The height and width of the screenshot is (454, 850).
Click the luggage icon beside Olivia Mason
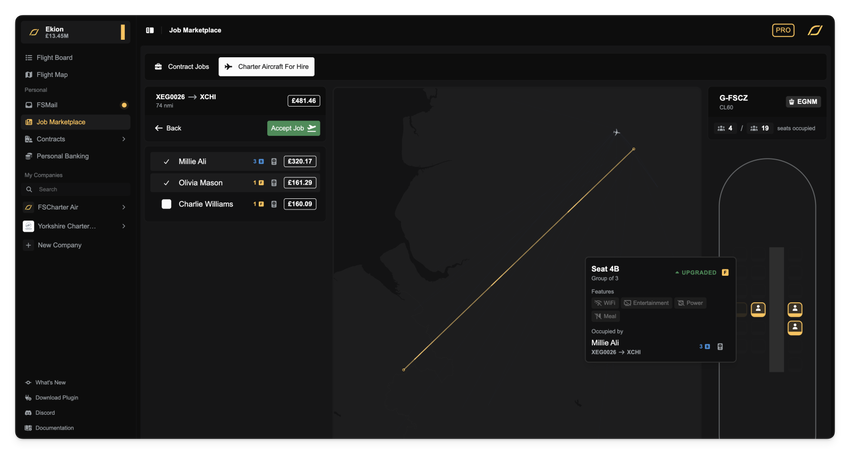click(x=274, y=183)
